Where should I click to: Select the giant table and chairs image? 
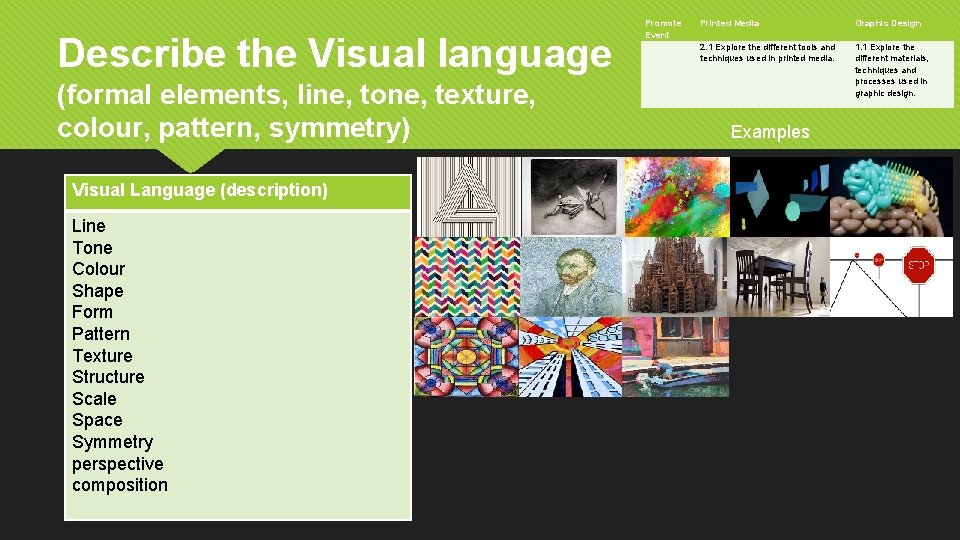coord(779,277)
